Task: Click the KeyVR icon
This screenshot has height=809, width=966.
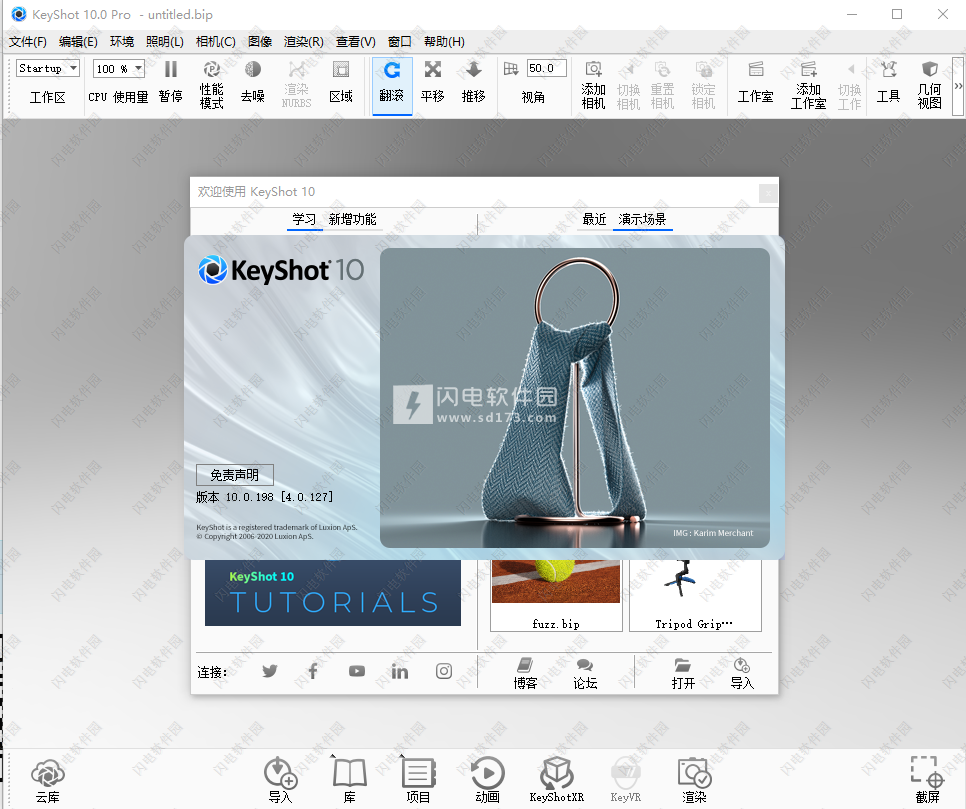Action: 625,781
